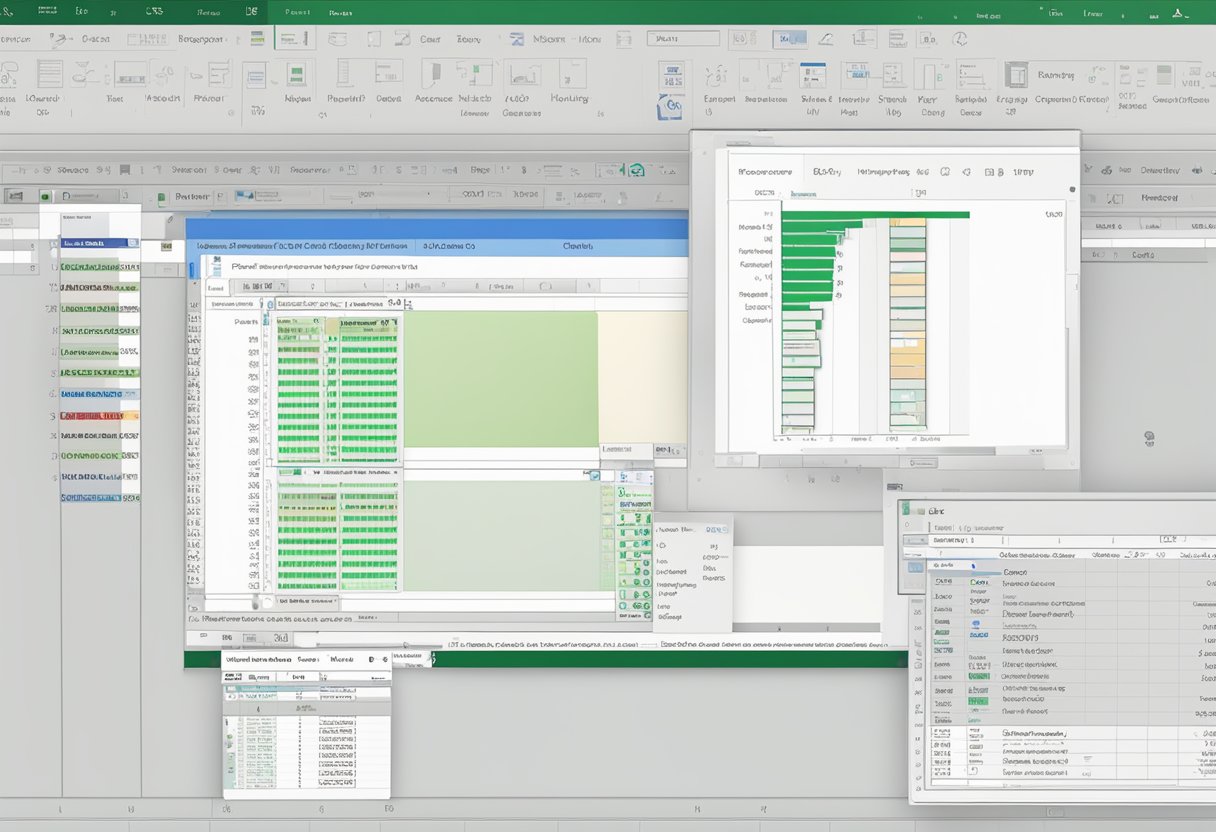Select the Search magnifier icon in the toolbar

pyautogui.click(x=962, y=38)
